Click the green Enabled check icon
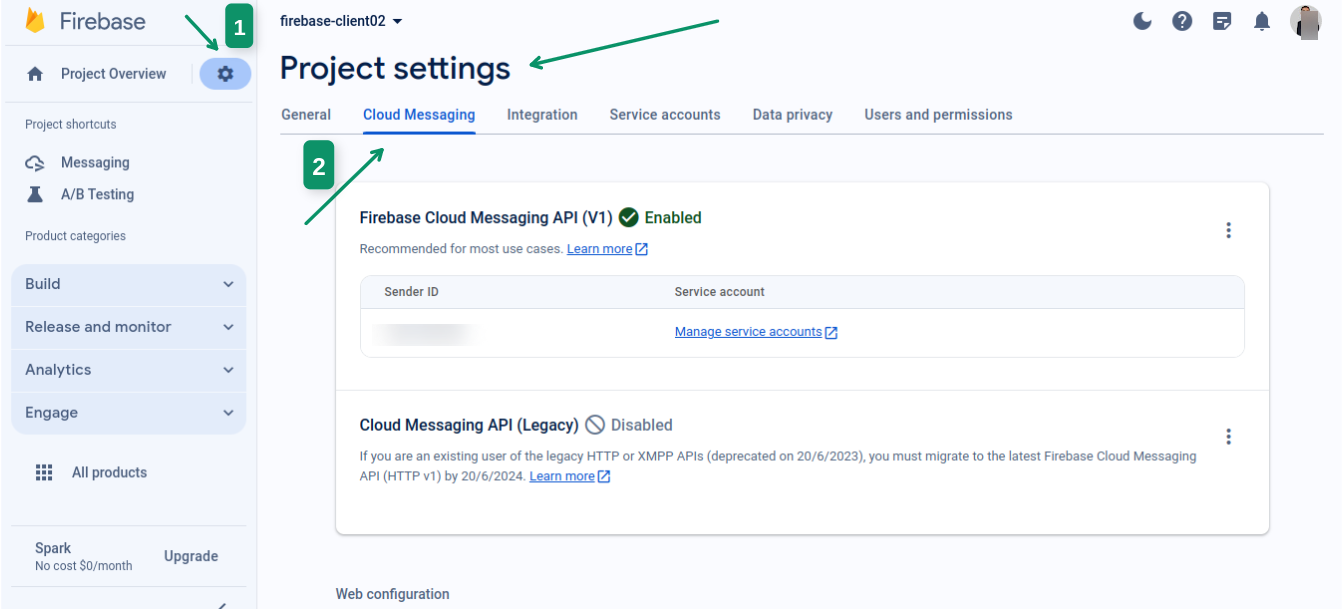1343x609 pixels. tap(628, 217)
